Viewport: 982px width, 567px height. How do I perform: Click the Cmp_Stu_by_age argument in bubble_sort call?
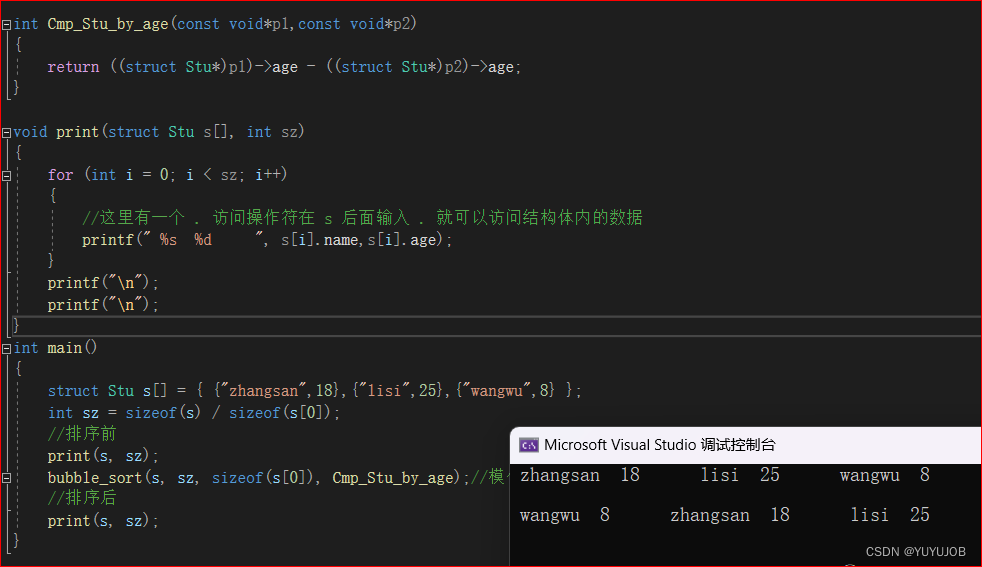click(393, 478)
